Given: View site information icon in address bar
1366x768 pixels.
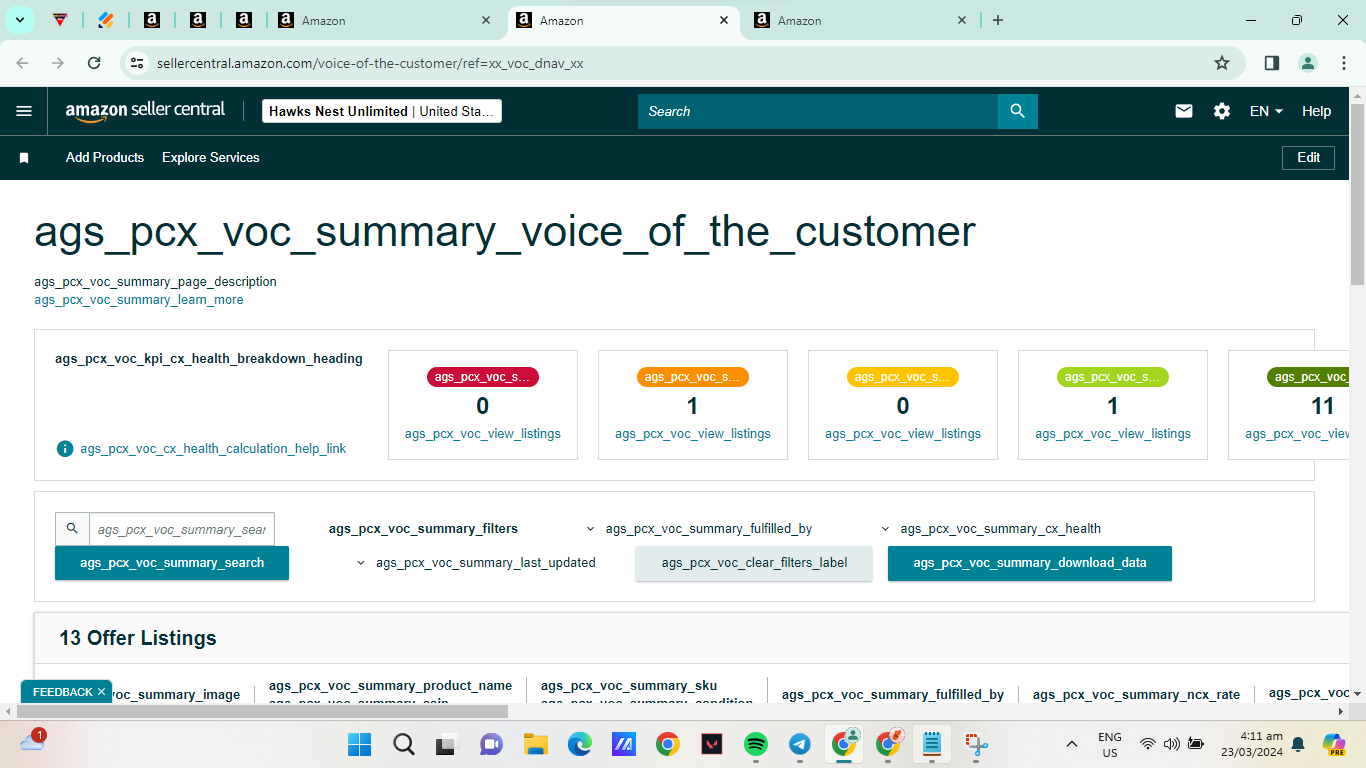Looking at the screenshot, I should point(137,63).
